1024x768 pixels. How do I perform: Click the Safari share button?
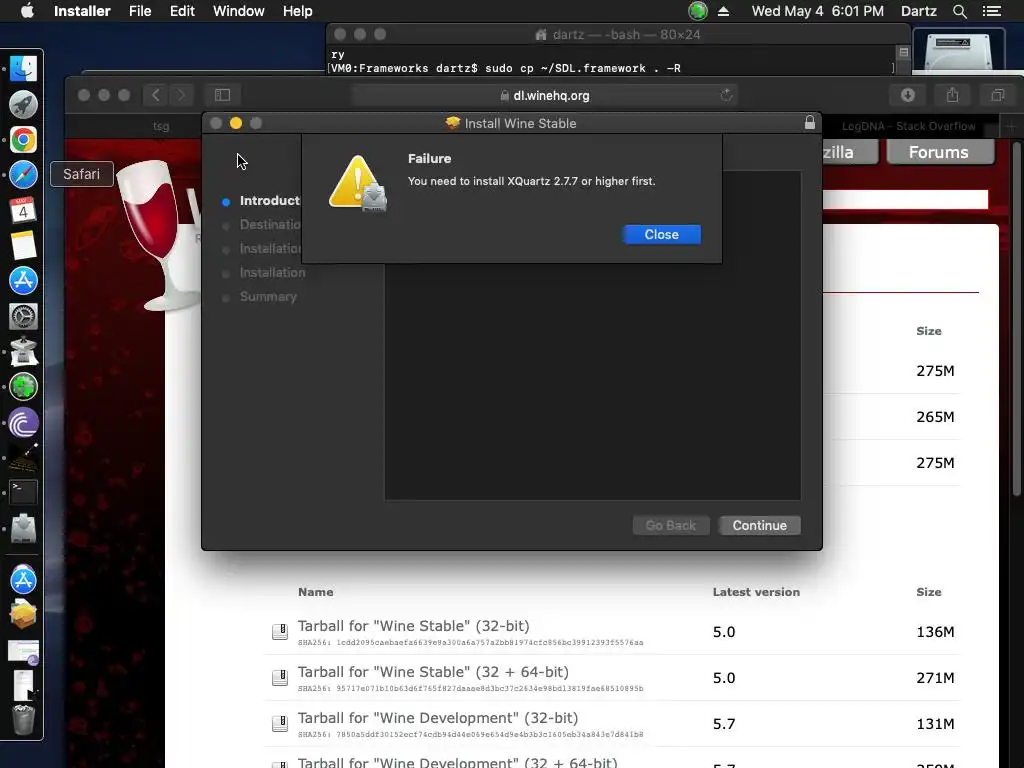click(x=953, y=95)
